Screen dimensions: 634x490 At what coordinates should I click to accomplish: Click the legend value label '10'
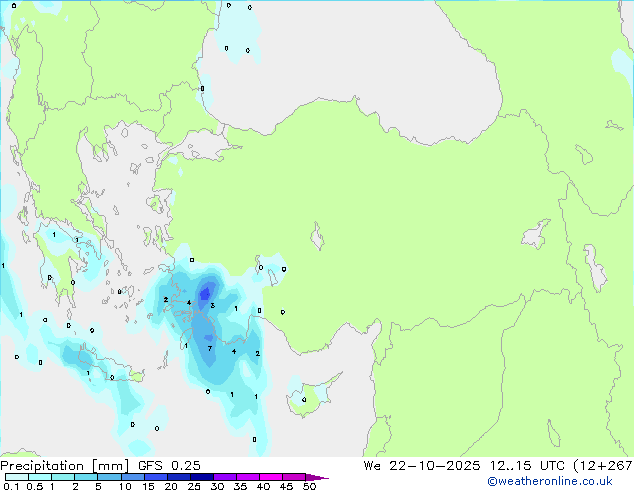point(125,486)
